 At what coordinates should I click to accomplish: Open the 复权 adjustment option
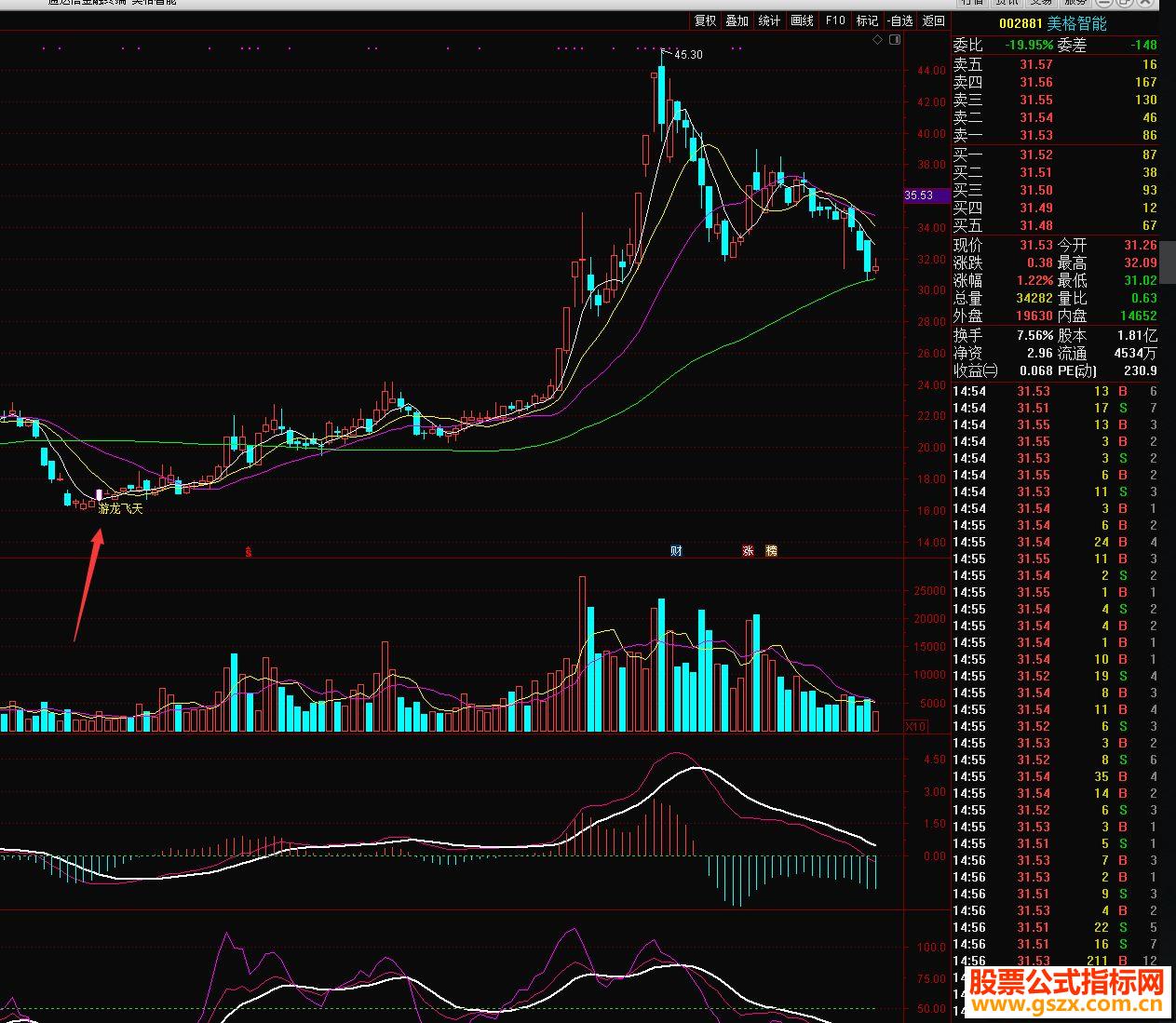[705, 20]
